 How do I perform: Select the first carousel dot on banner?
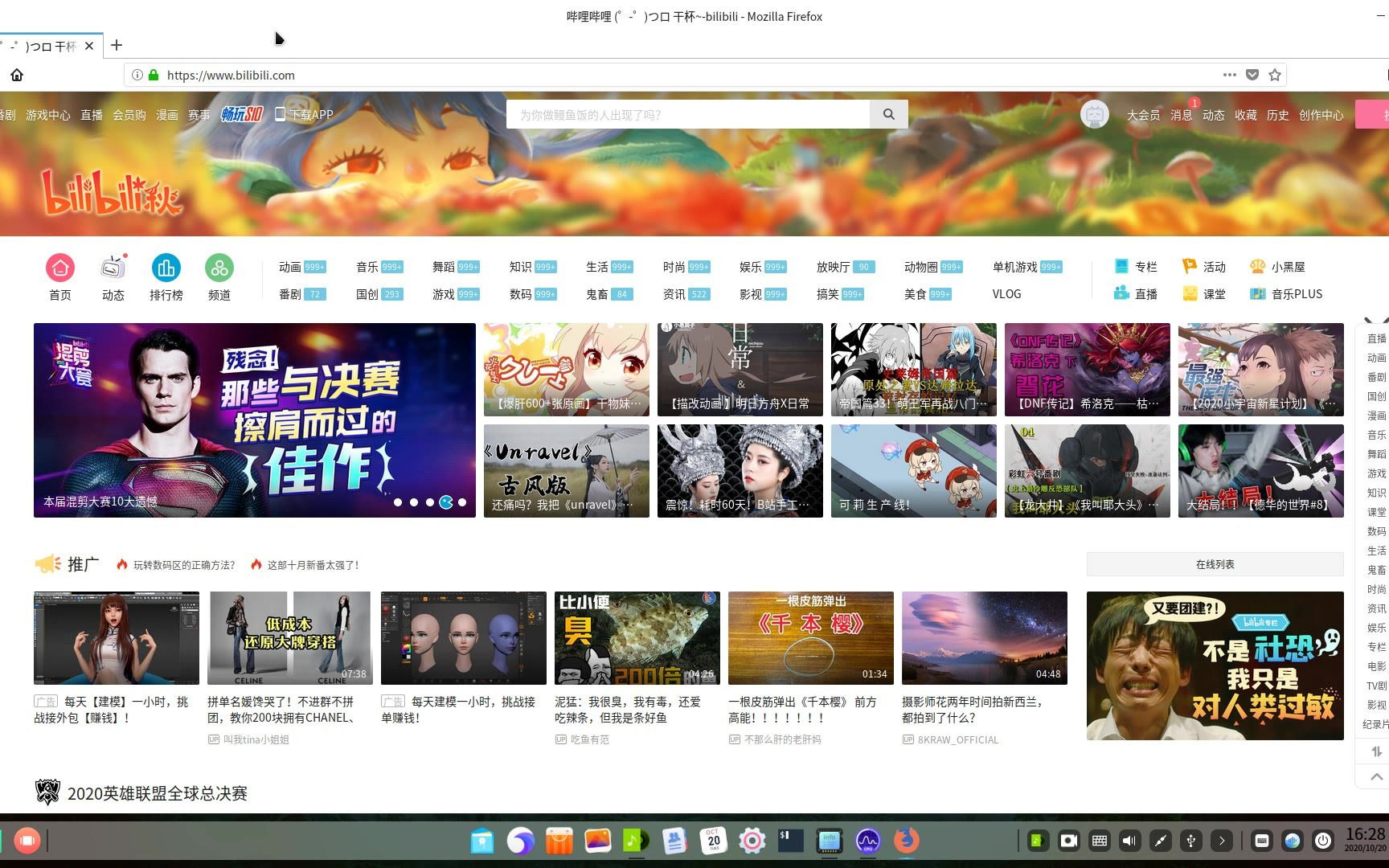pos(398,502)
